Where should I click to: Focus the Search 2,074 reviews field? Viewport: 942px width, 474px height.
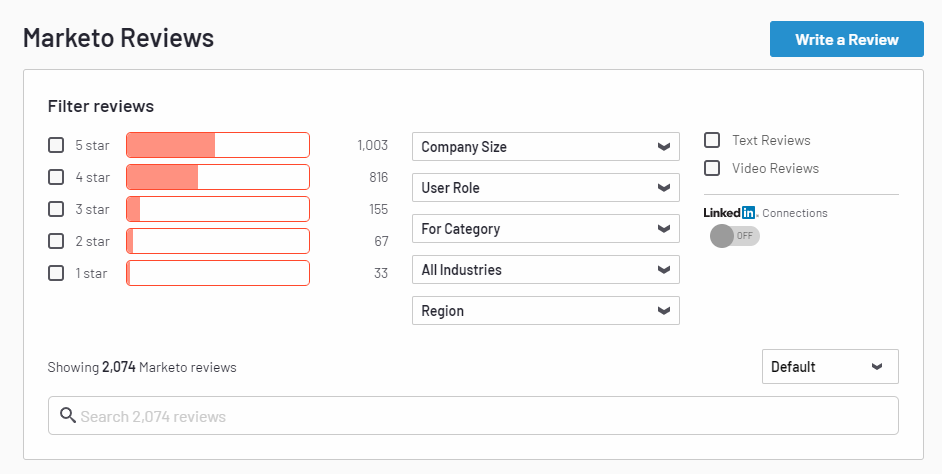click(480, 416)
